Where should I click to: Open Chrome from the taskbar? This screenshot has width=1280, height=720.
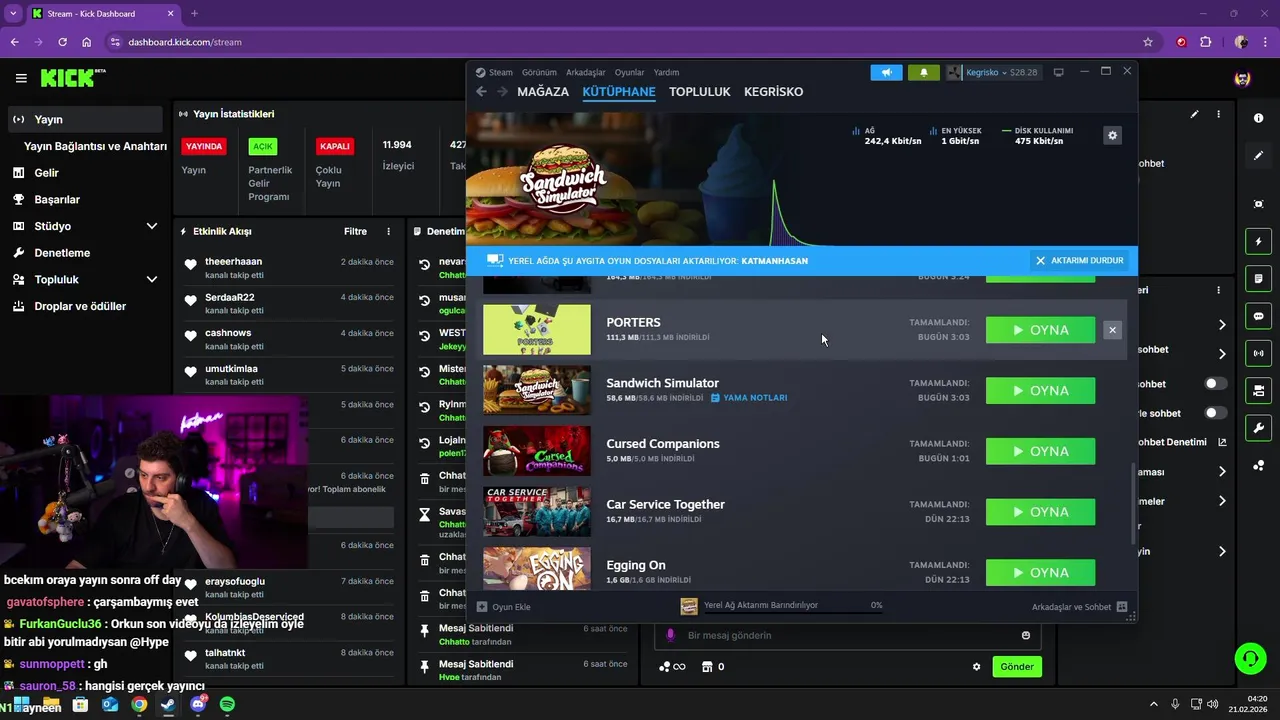pos(139,705)
